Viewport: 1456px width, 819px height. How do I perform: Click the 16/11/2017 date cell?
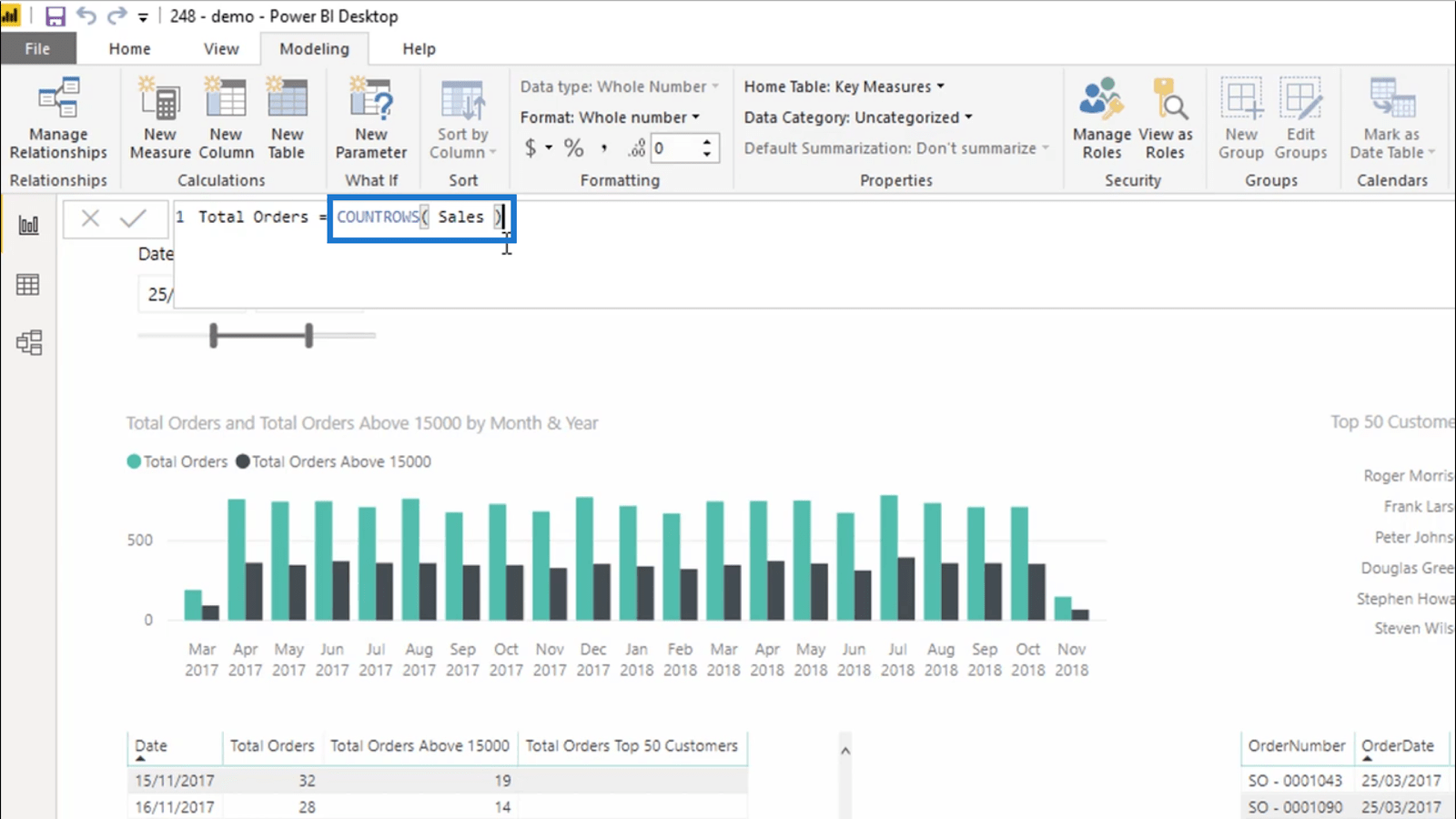175,807
